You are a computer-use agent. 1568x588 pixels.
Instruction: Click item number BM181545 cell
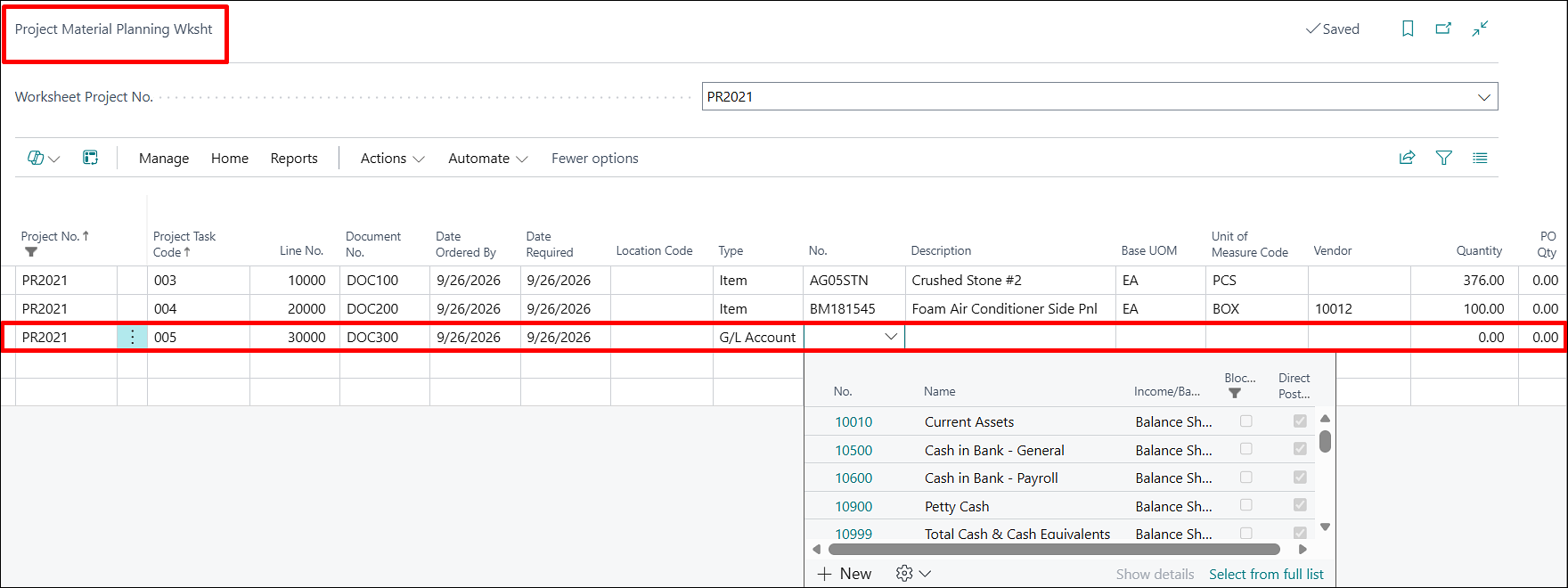[x=854, y=308]
